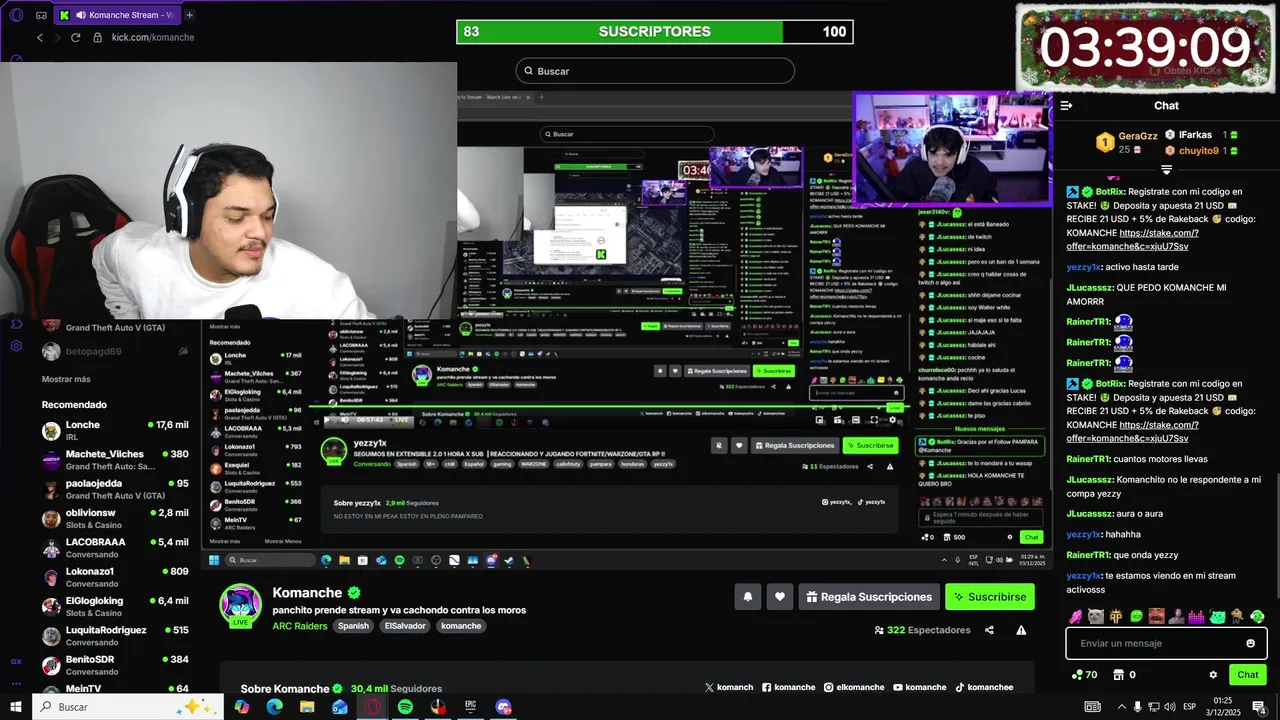Toggle notifications bell for Komanche

pyautogui.click(x=748, y=597)
